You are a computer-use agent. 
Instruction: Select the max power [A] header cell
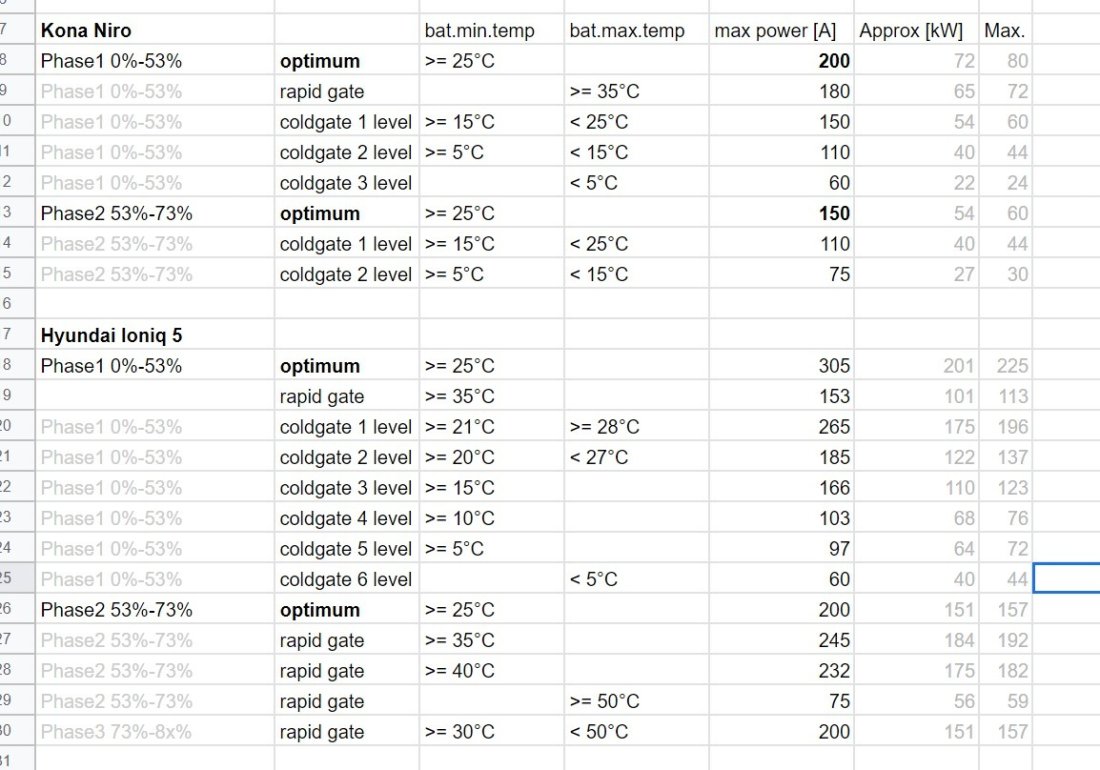pyautogui.click(x=781, y=30)
